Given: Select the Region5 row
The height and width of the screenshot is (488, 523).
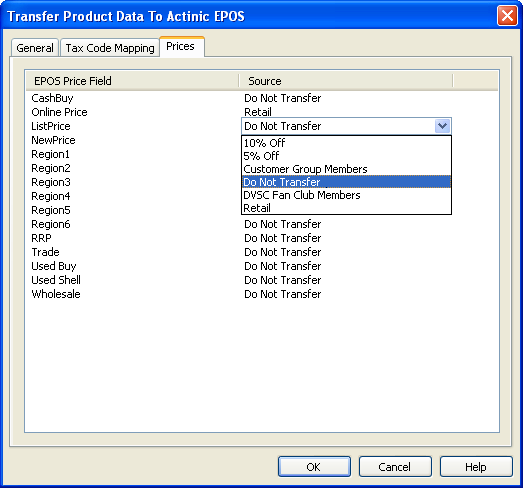Looking at the screenshot, I should click(x=51, y=210).
